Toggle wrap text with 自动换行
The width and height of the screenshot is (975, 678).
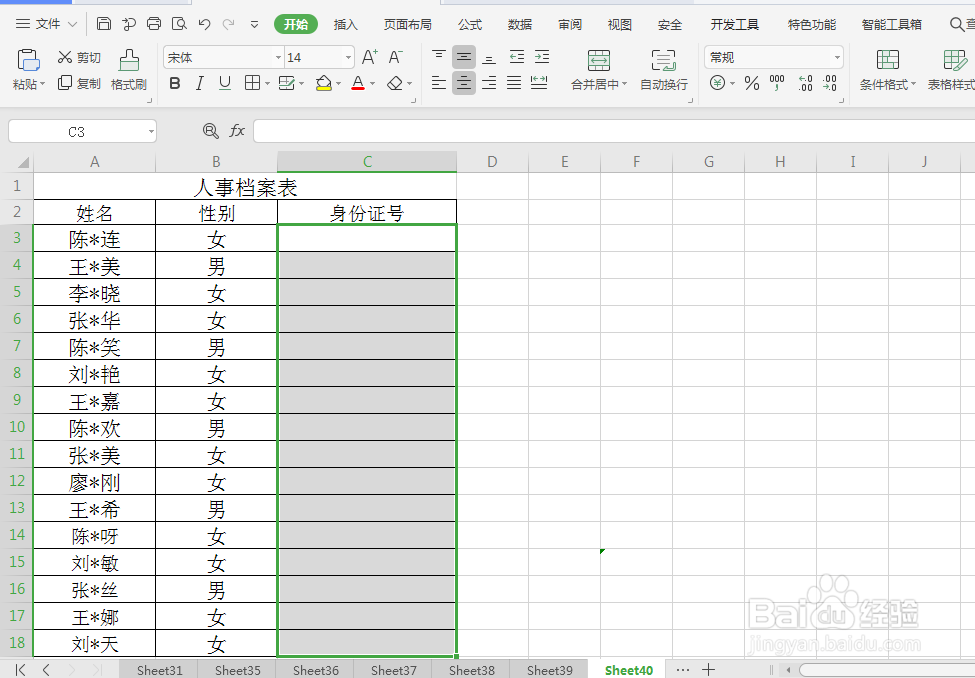point(663,70)
